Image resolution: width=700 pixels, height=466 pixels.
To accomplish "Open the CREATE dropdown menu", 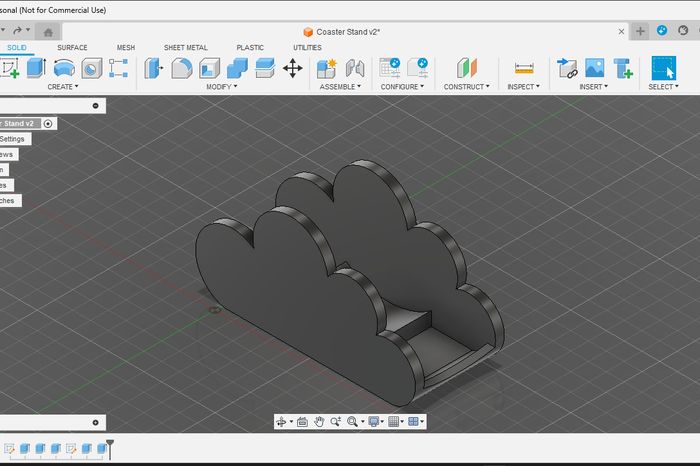I will 62,87.
